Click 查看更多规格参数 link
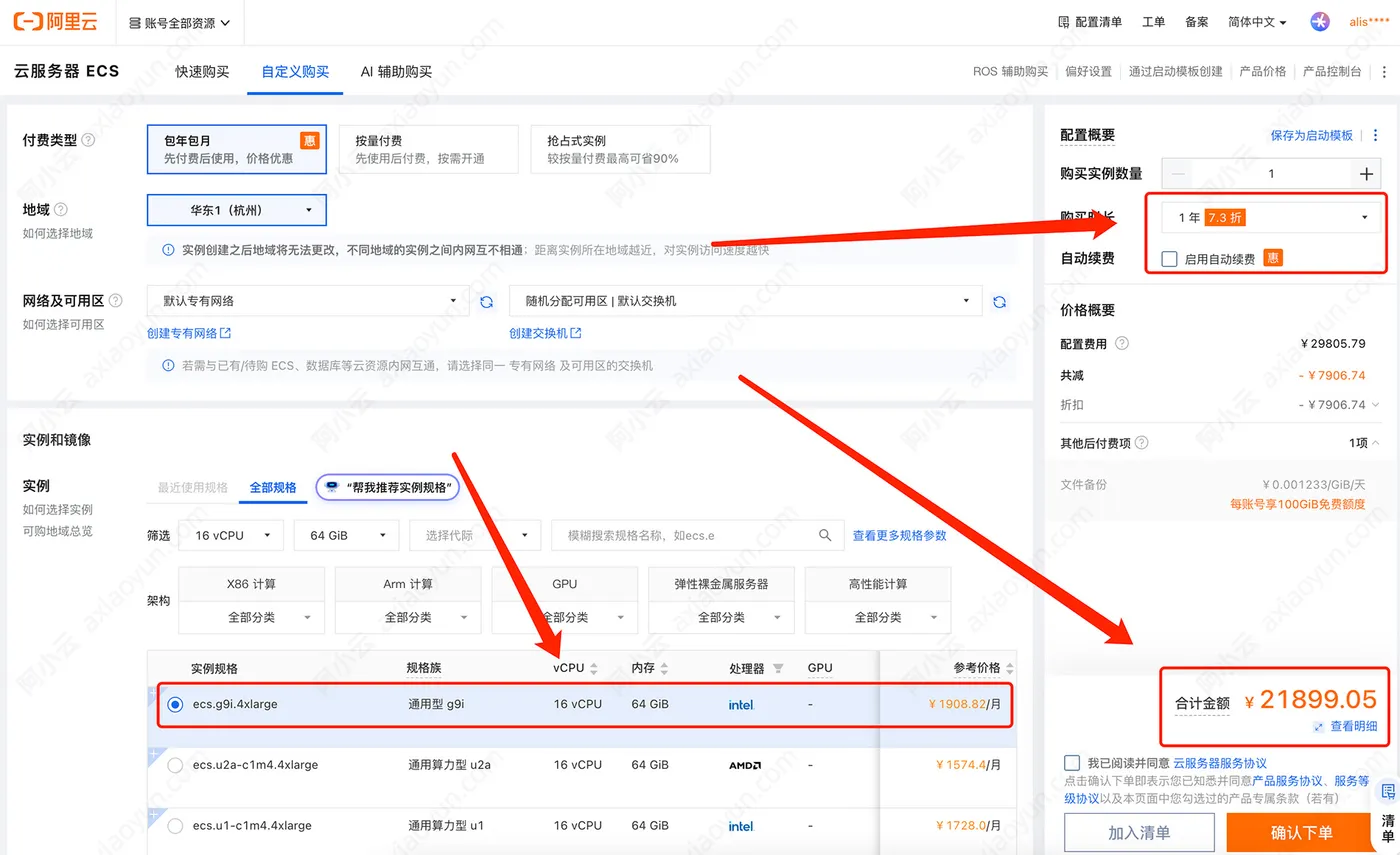This screenshot has width=1400, height=855. coord(899,535)
